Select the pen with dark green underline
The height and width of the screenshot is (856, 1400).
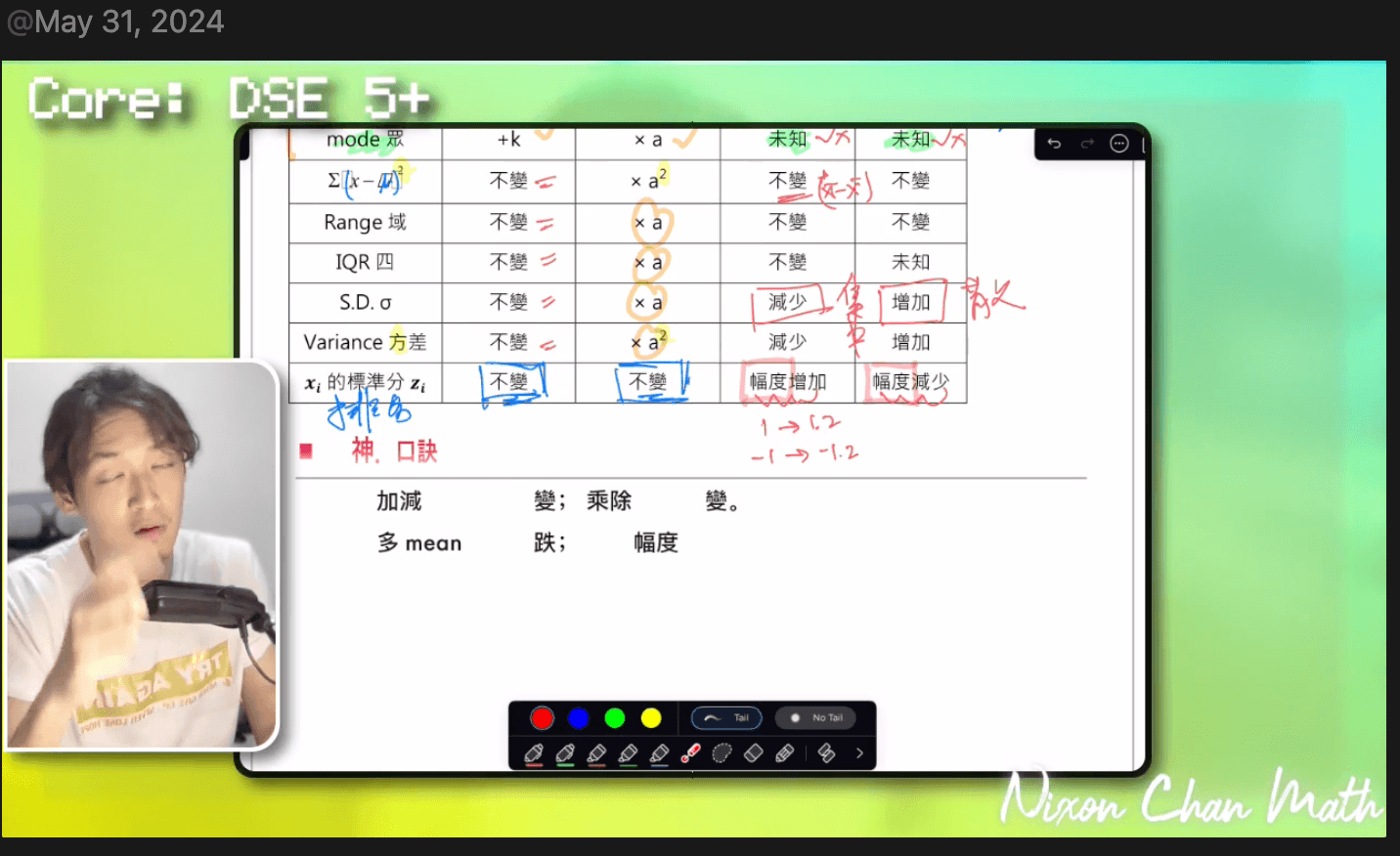pyautogui.click(x=629, y=754)
